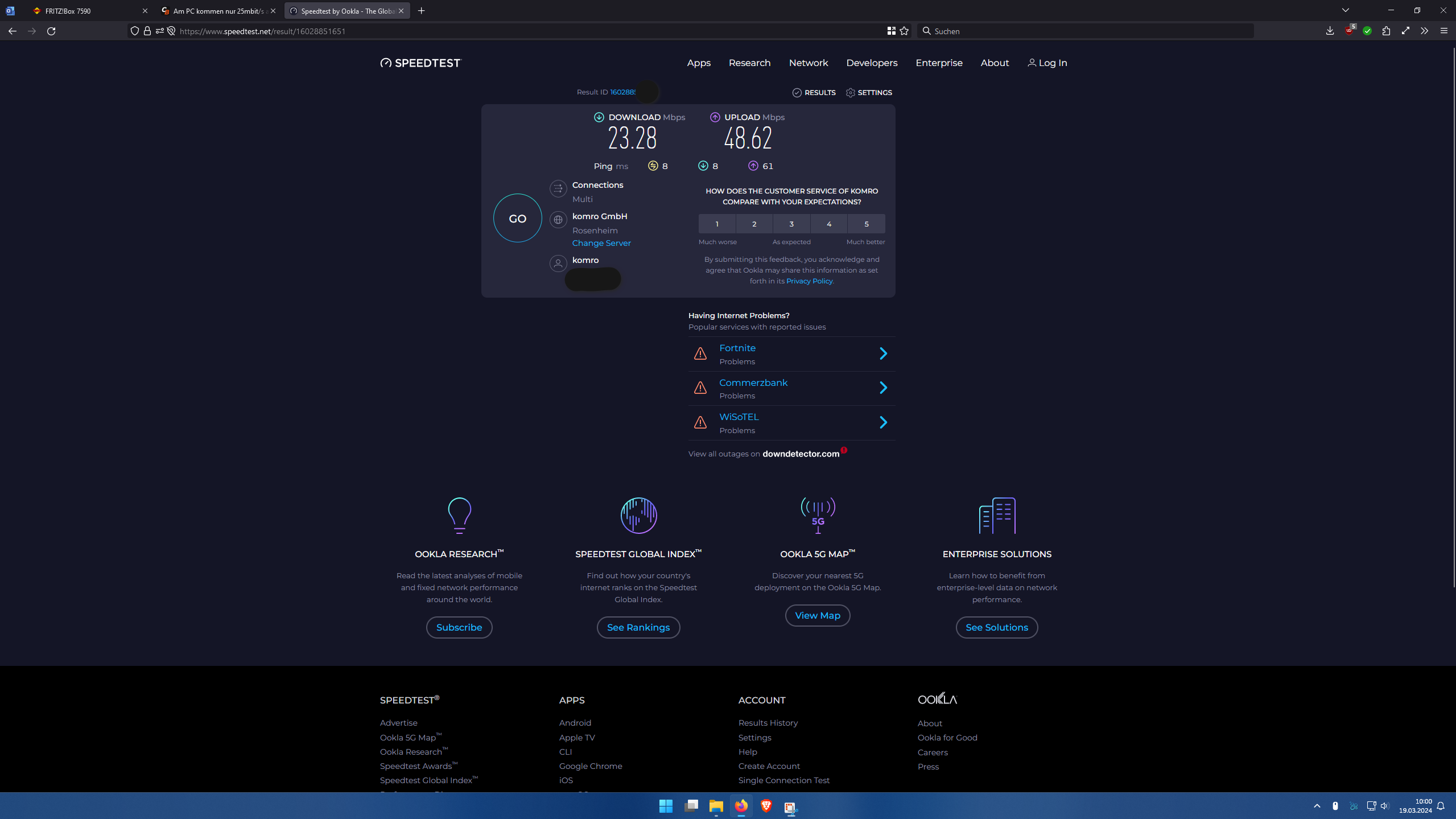The image size is (1456, 819).
Task: Open the Network menu item
Action: 808,63
